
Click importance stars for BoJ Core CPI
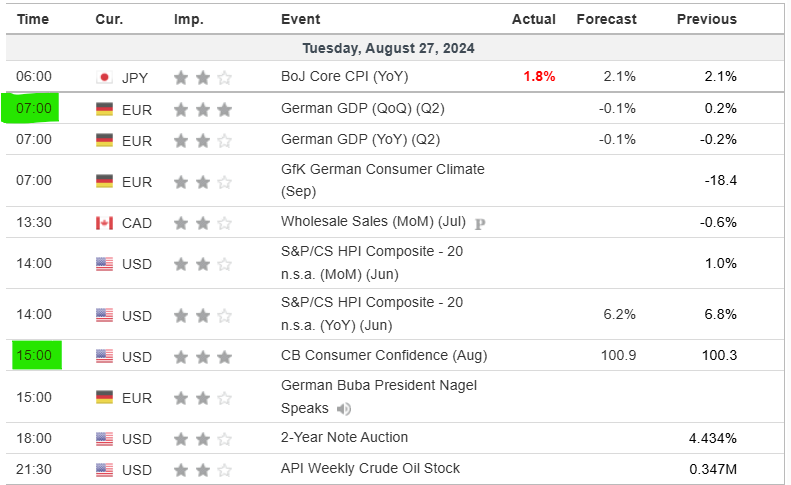click(x=203, y=76)
